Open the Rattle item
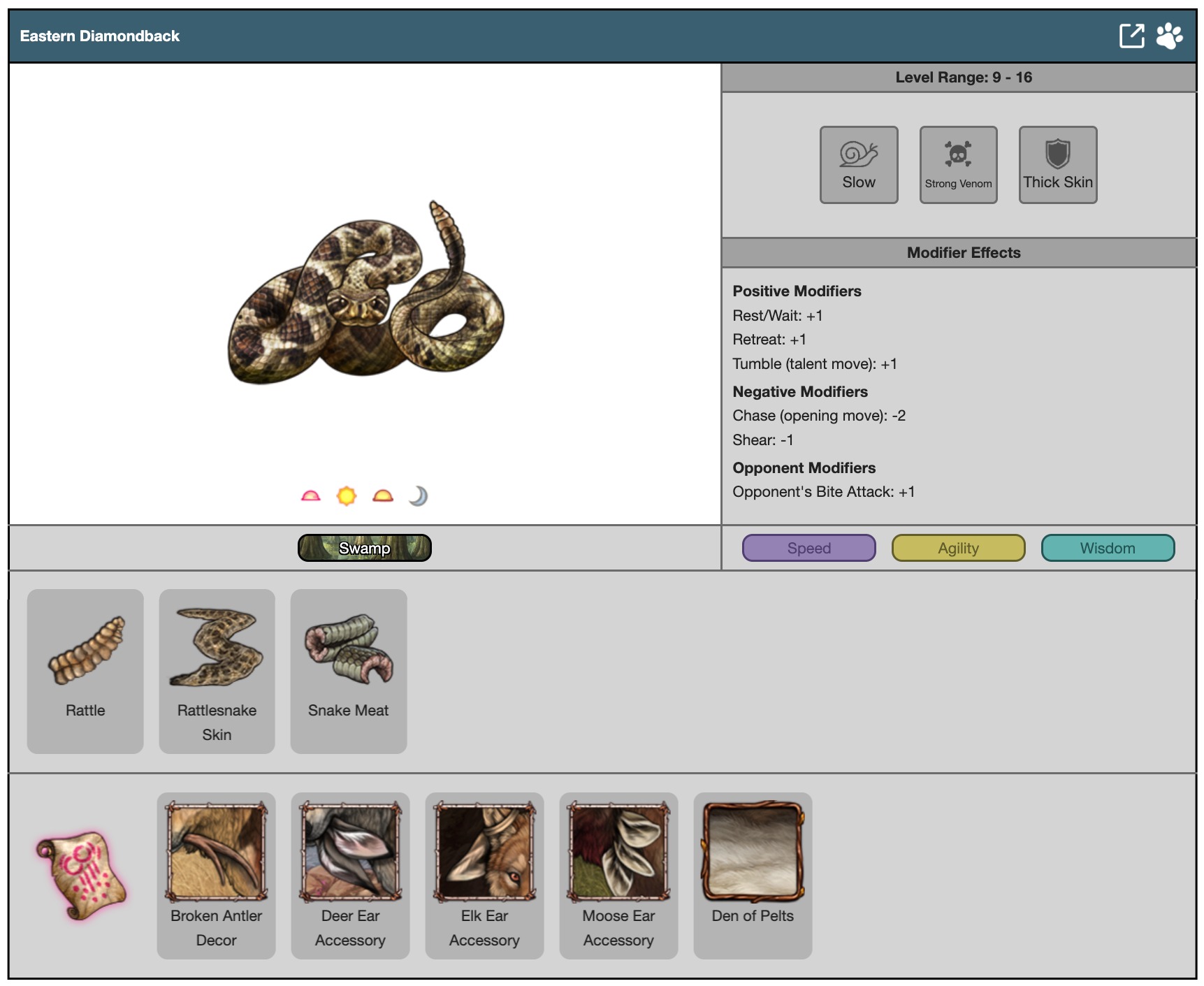The width and height of the screenshot is (1204, 986). tap(85, 671)
